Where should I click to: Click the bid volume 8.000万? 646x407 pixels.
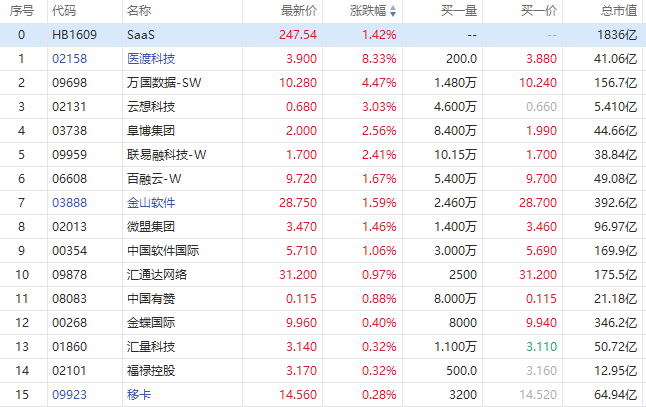coord(455,299)
